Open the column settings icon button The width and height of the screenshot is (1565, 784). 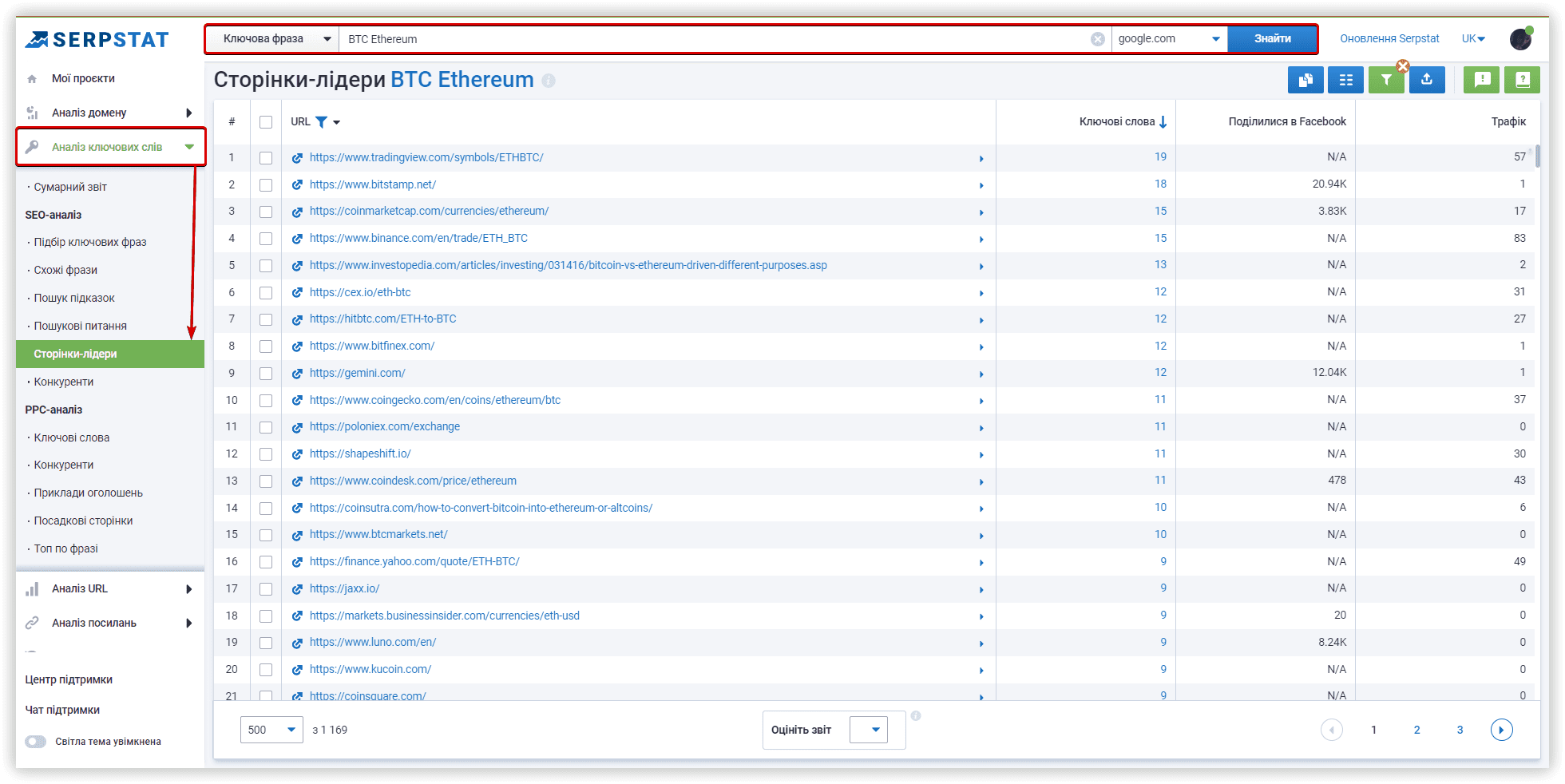1346,80
